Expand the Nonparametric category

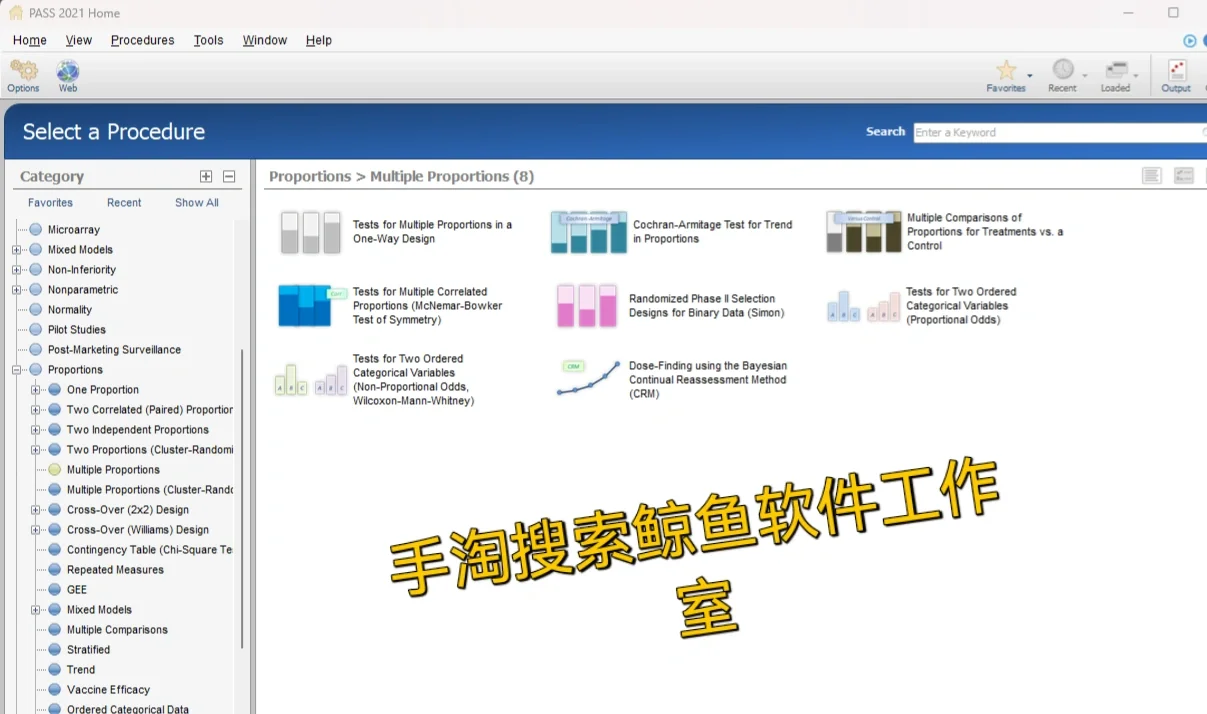[x=17, y=290]
